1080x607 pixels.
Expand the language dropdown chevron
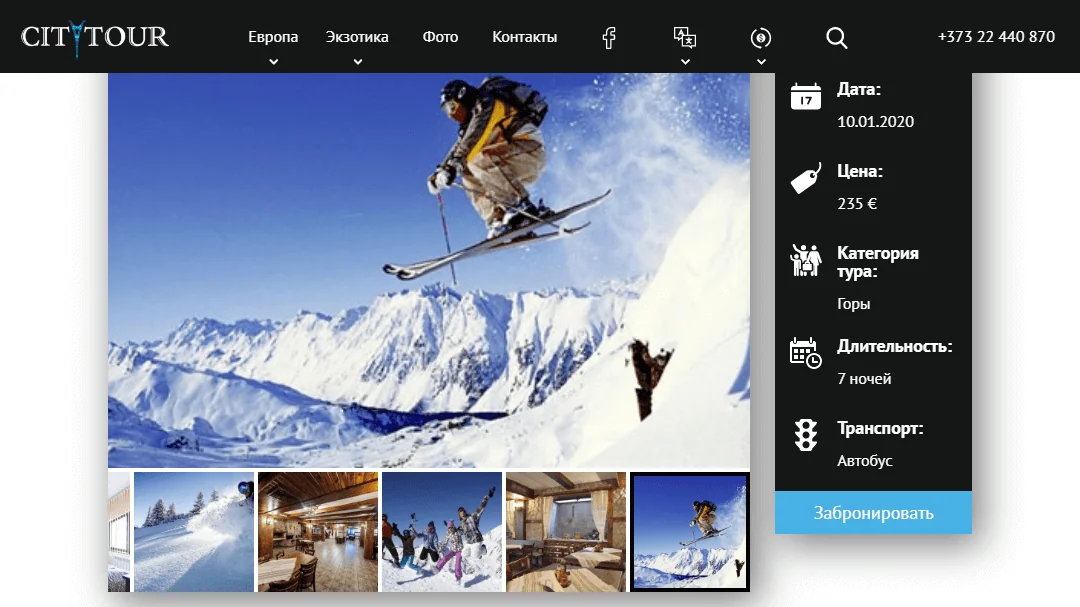click(685, 61)
